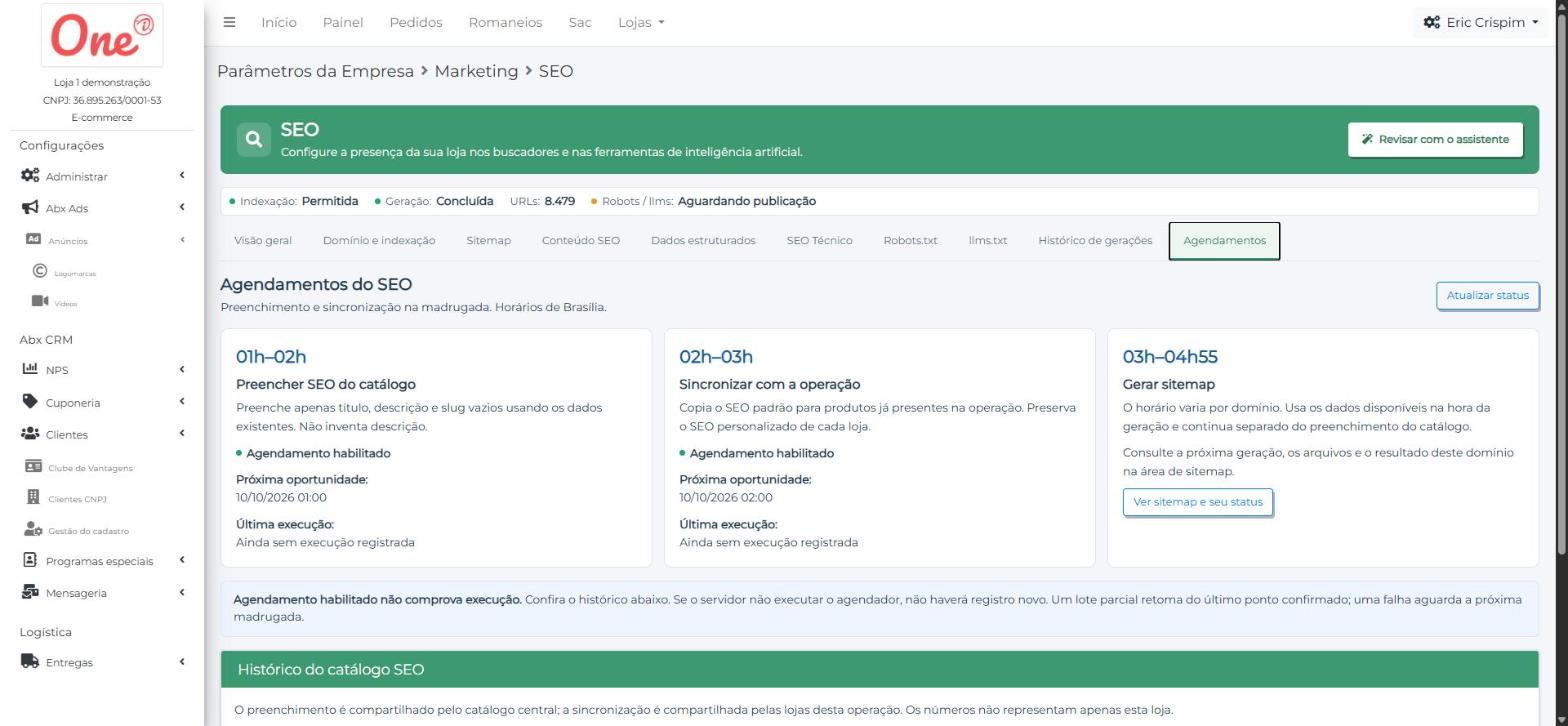Screen dimensions: 1568x726
Task: Click the Abx Ads megaphone icon
Action: click(x=30, y=208)
